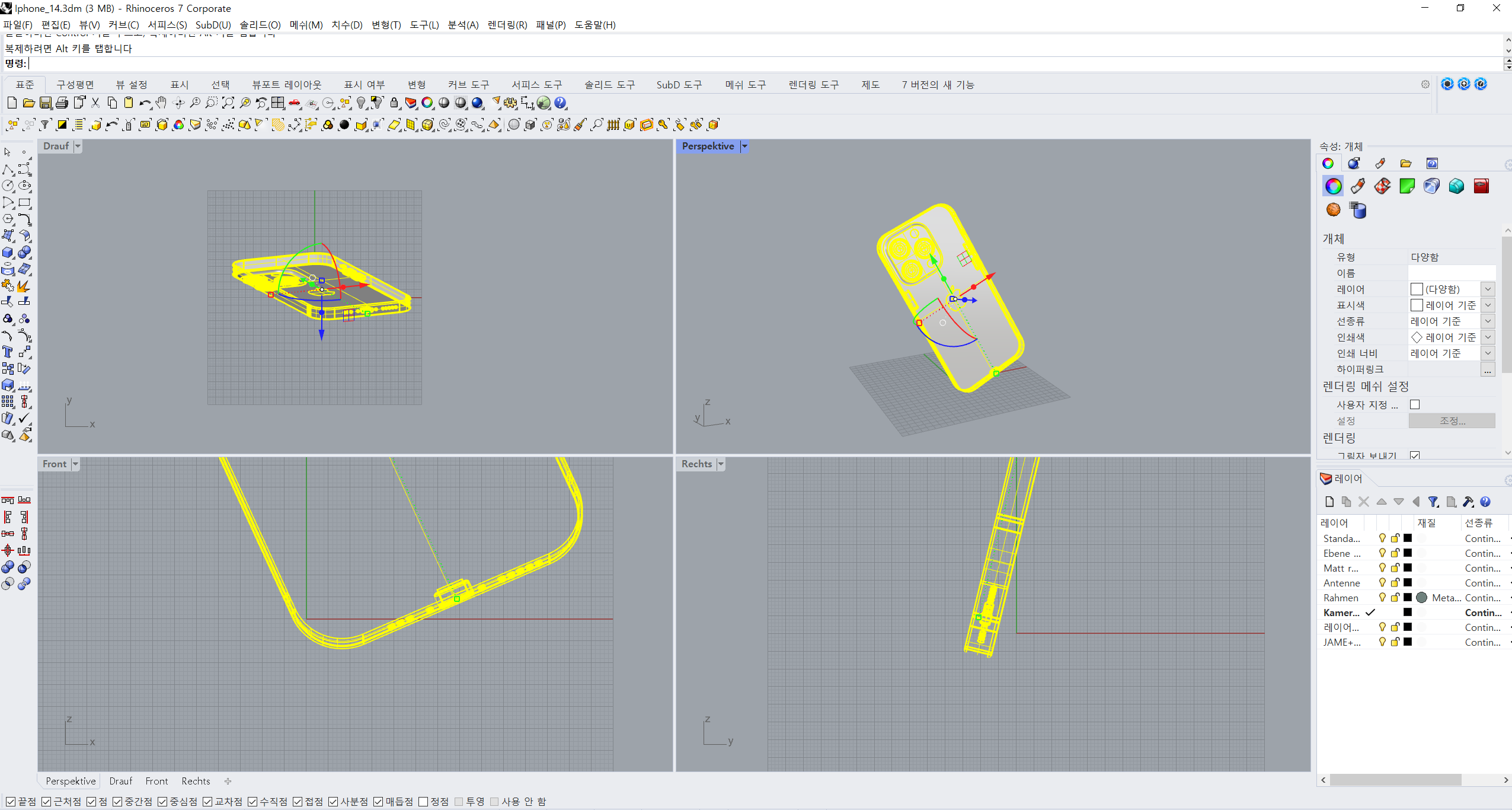Viewport: 1512px width, 810px height.
Task: Switch to the 솔리드 도구 toolbar tab
Action: [x=609, y=85]
